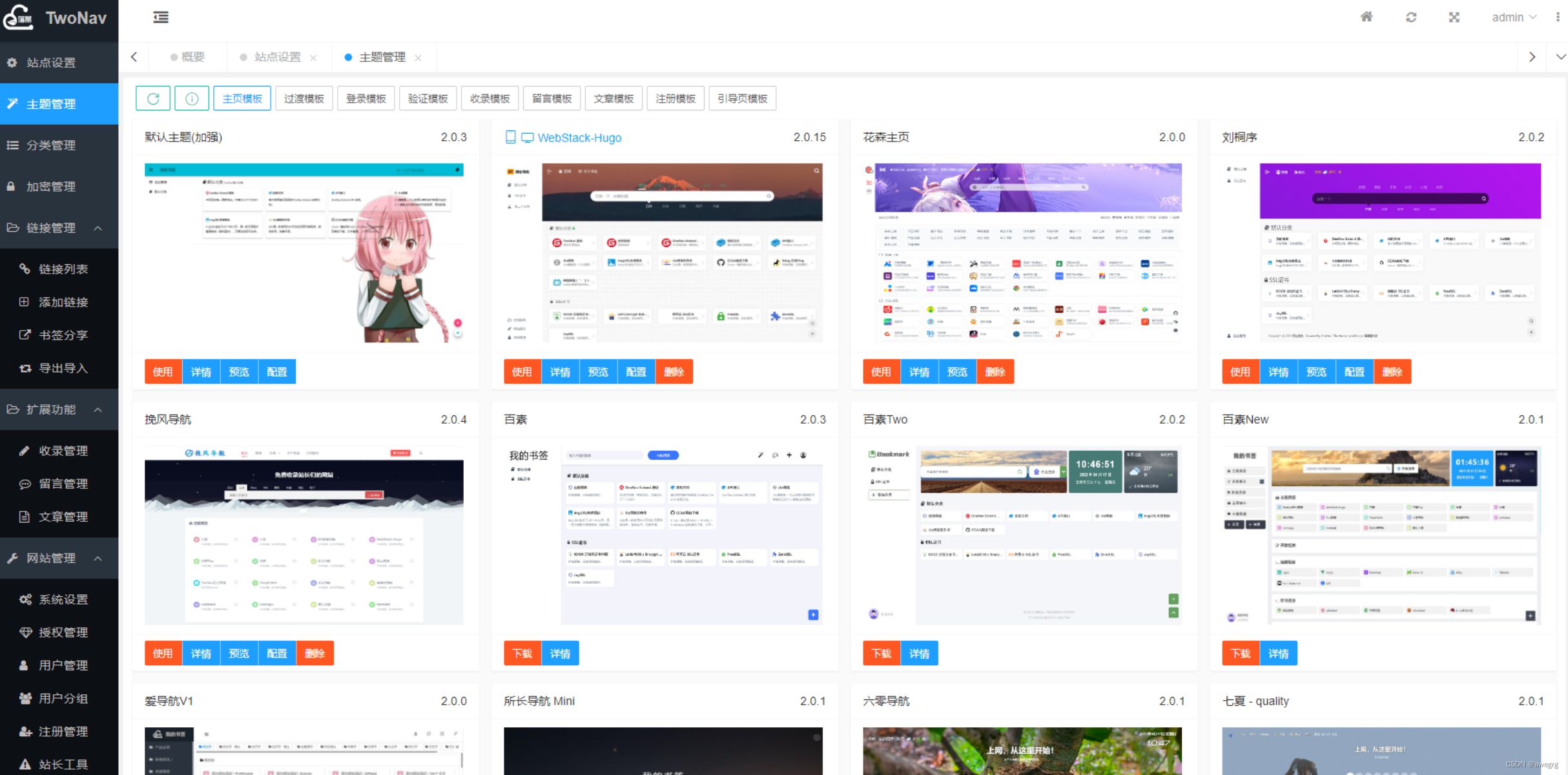Collapse the 链接管理 section
This screenshot has height=775, width=1568.
[98, 229]
